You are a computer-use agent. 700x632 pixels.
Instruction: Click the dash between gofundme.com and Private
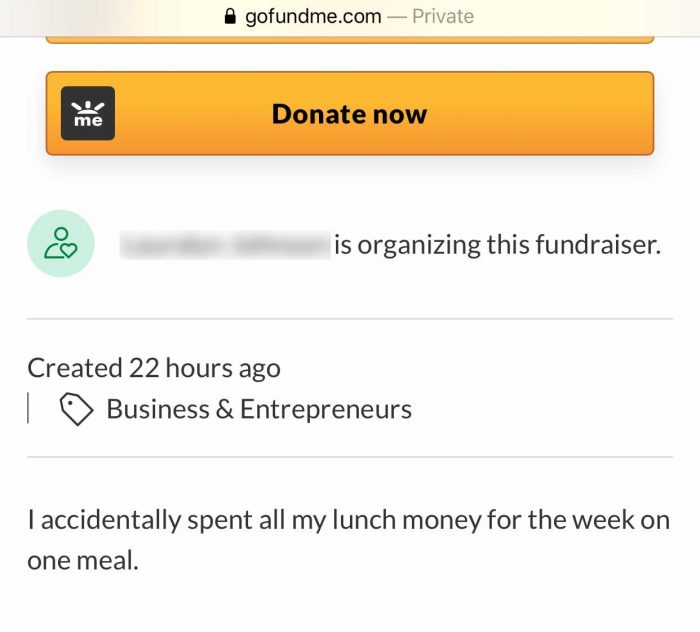tap(397, 17)
